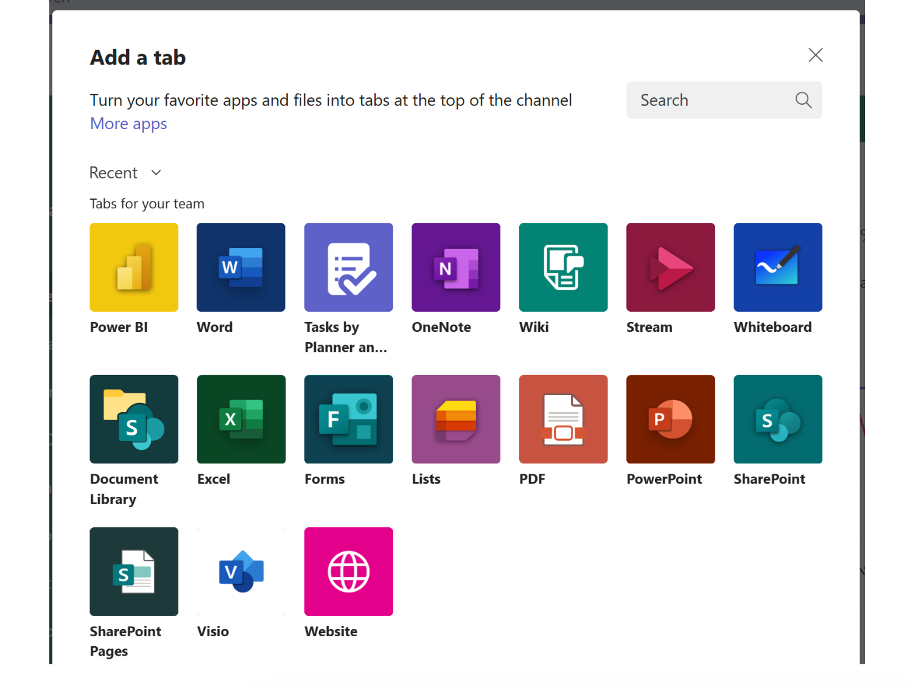
Task: Add the SharePoint Pages tile
Action: click(x=134, y=572)
